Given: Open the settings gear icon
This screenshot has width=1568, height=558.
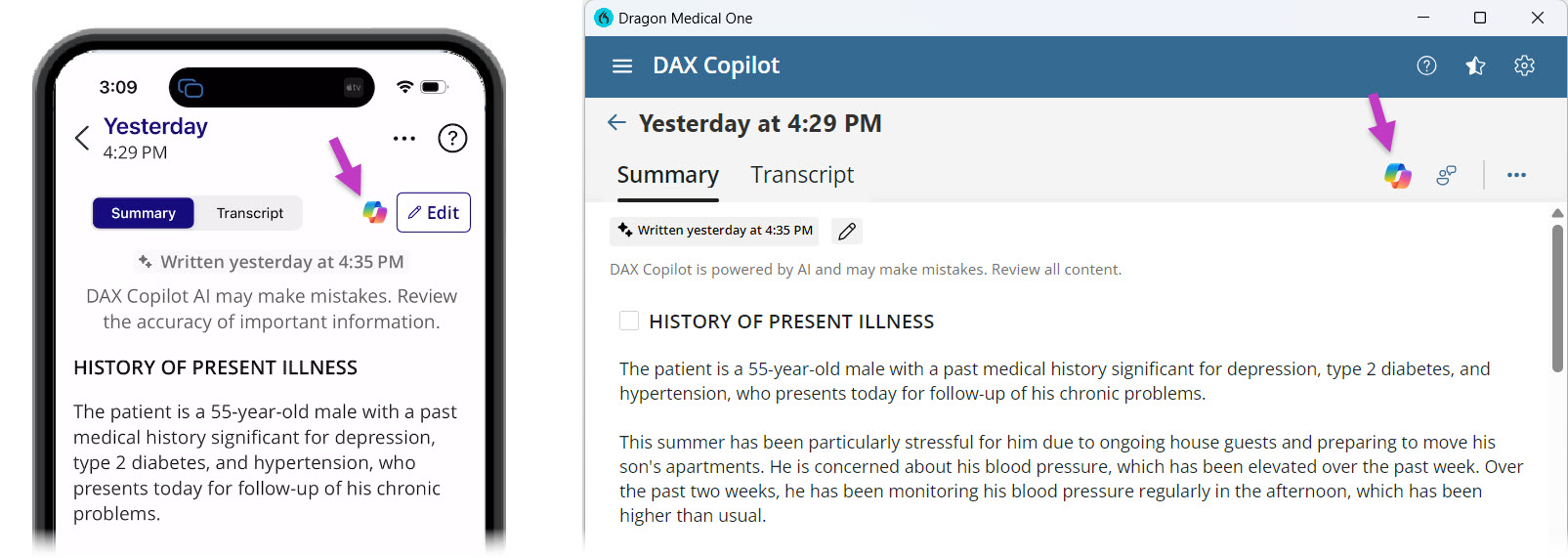Looking at the screenshot, I should [1524, 65].
